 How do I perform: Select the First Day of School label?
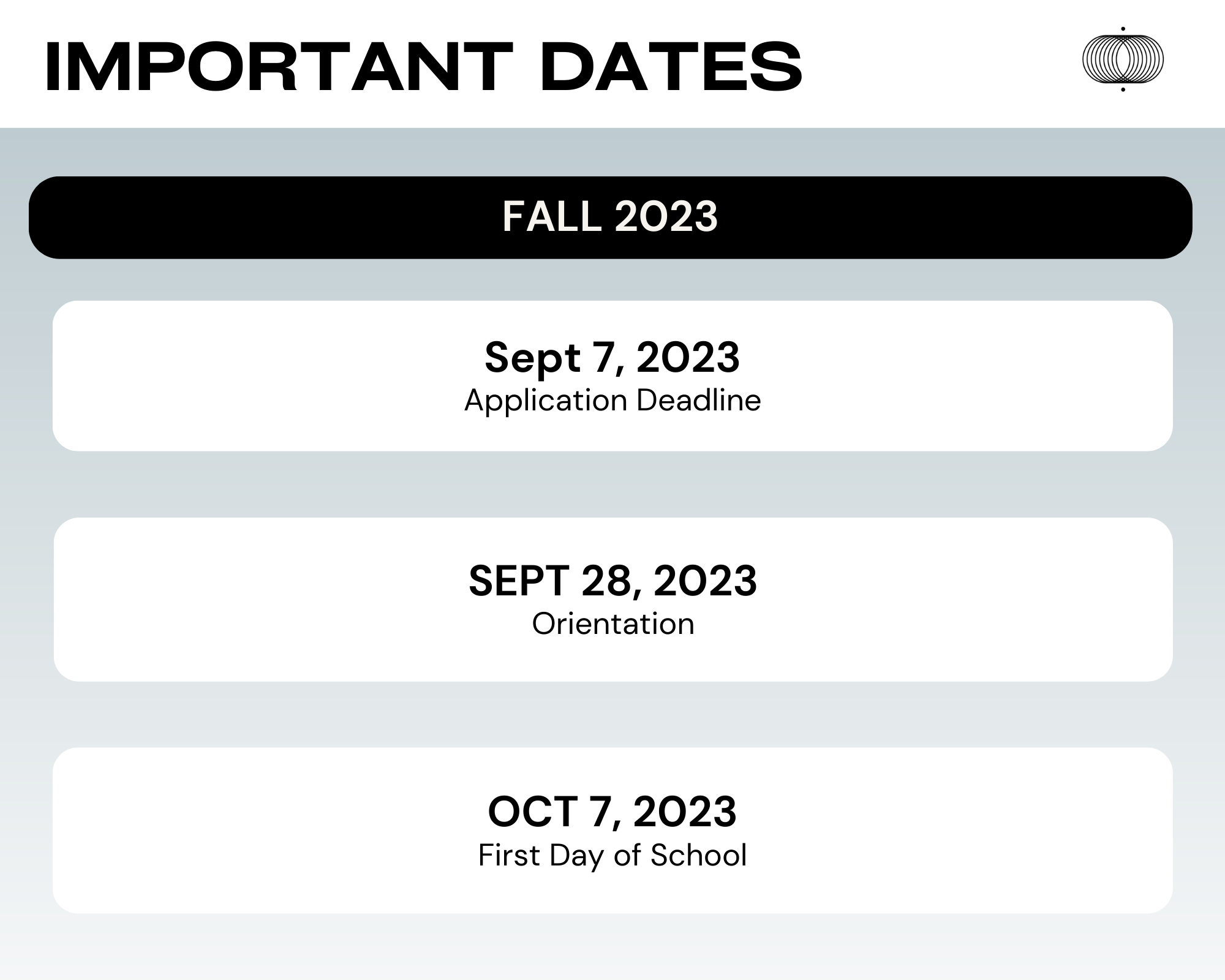pos(612,856)
